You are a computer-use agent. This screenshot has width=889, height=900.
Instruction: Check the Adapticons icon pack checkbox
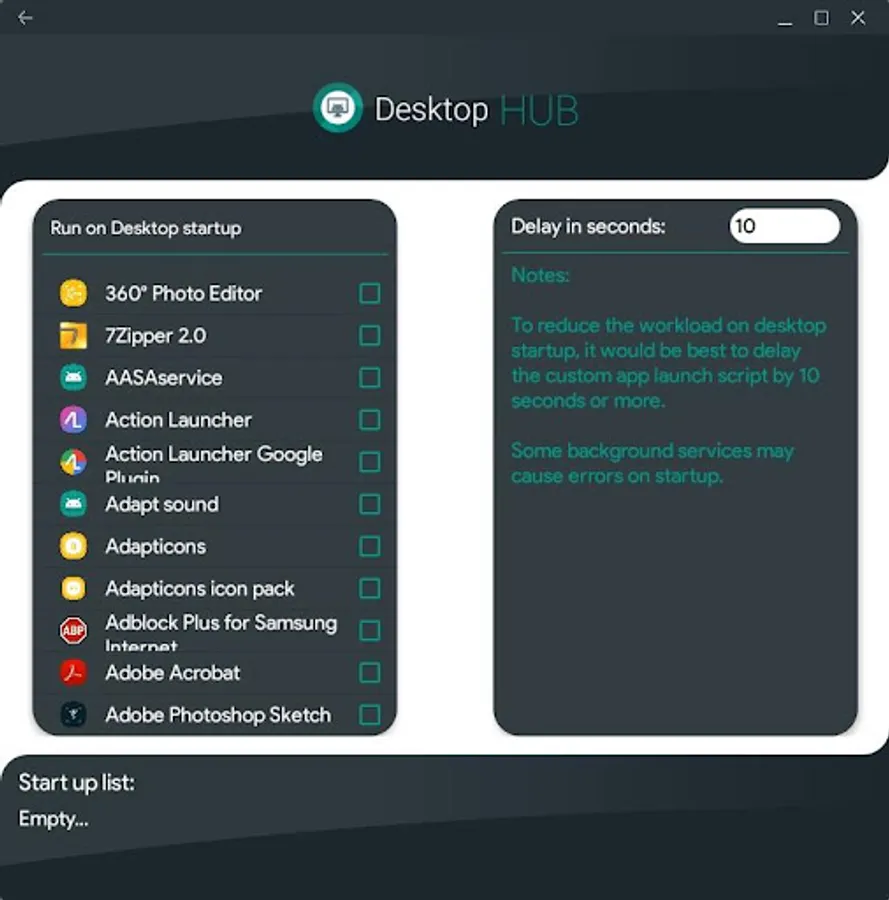(370, 588)
